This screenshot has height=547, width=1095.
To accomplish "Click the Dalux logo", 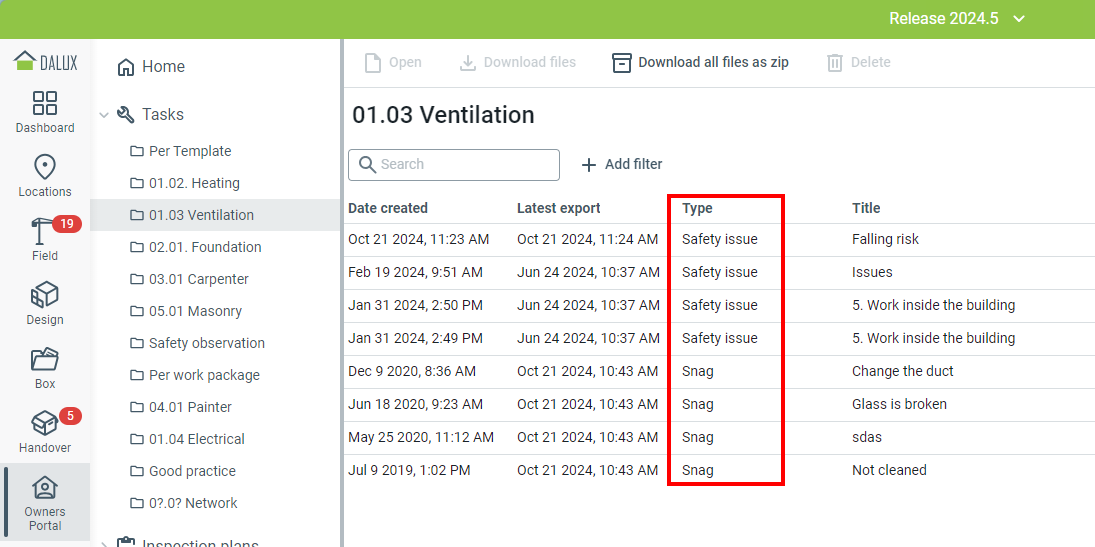I will click(45, 61).
